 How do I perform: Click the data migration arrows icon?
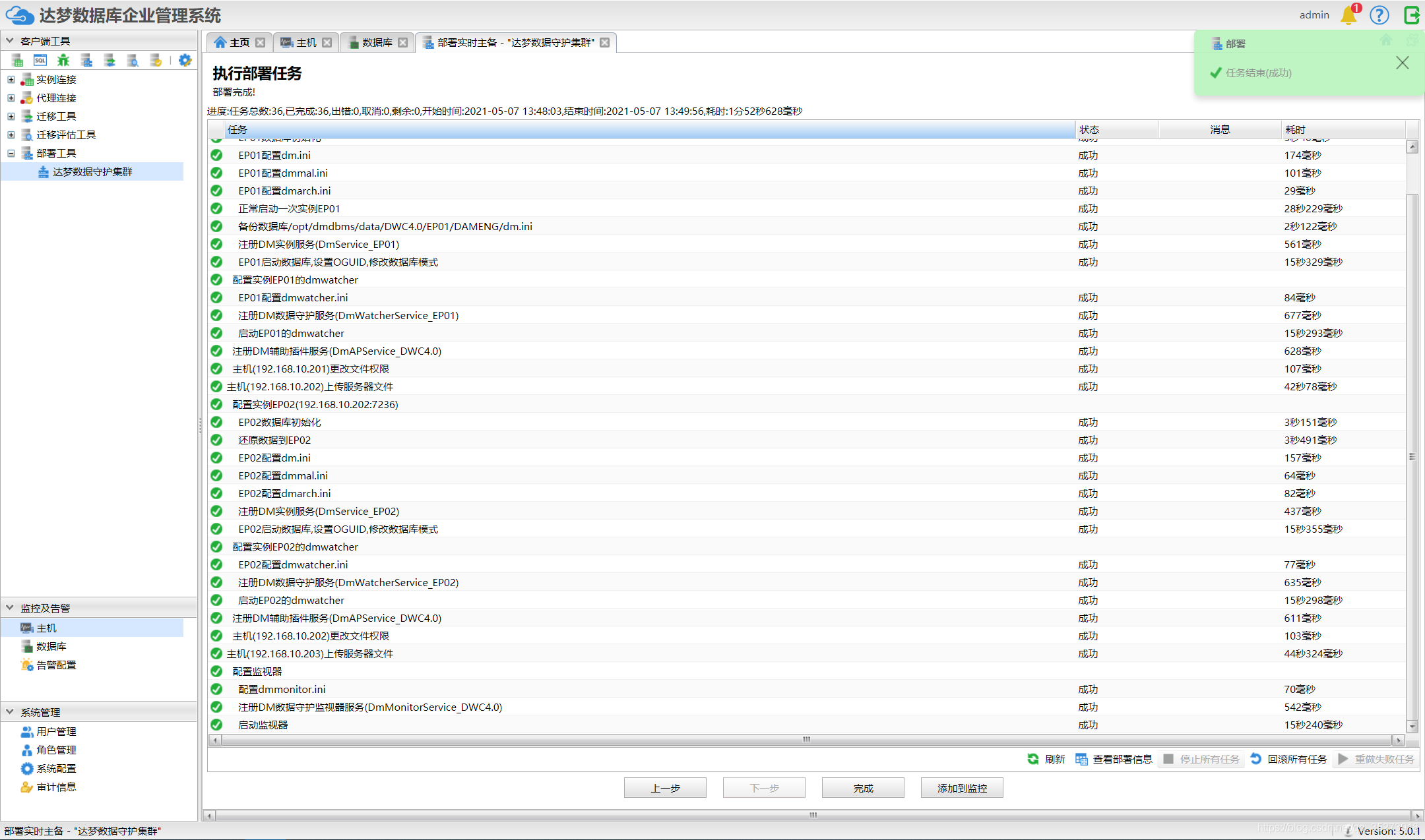[x=110, y=61]
